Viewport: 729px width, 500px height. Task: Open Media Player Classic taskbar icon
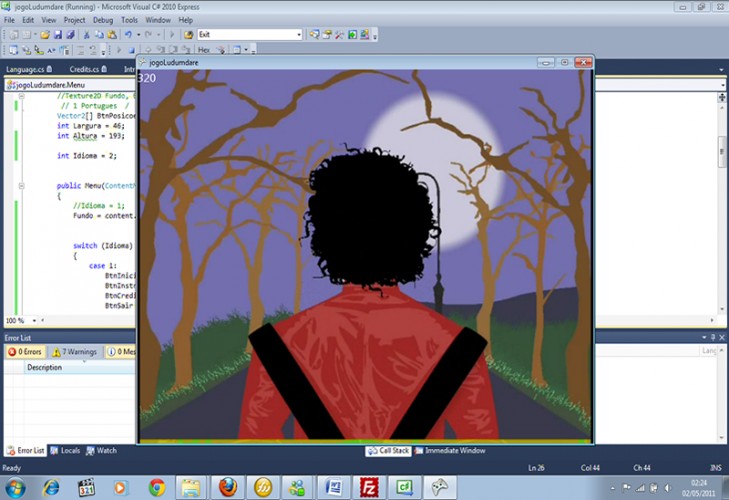86,487
